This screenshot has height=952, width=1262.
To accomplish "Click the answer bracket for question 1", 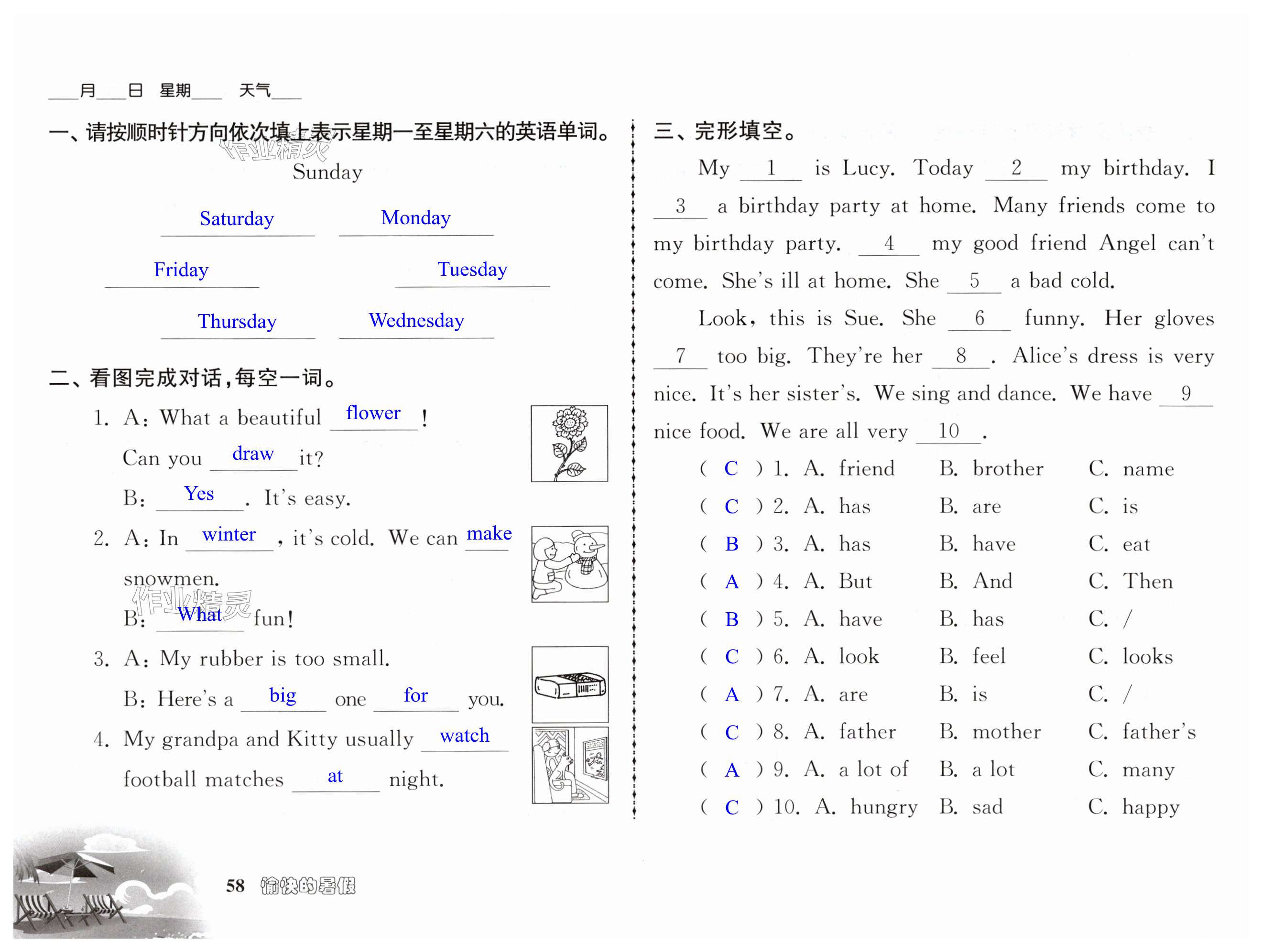I will (731, 469).
